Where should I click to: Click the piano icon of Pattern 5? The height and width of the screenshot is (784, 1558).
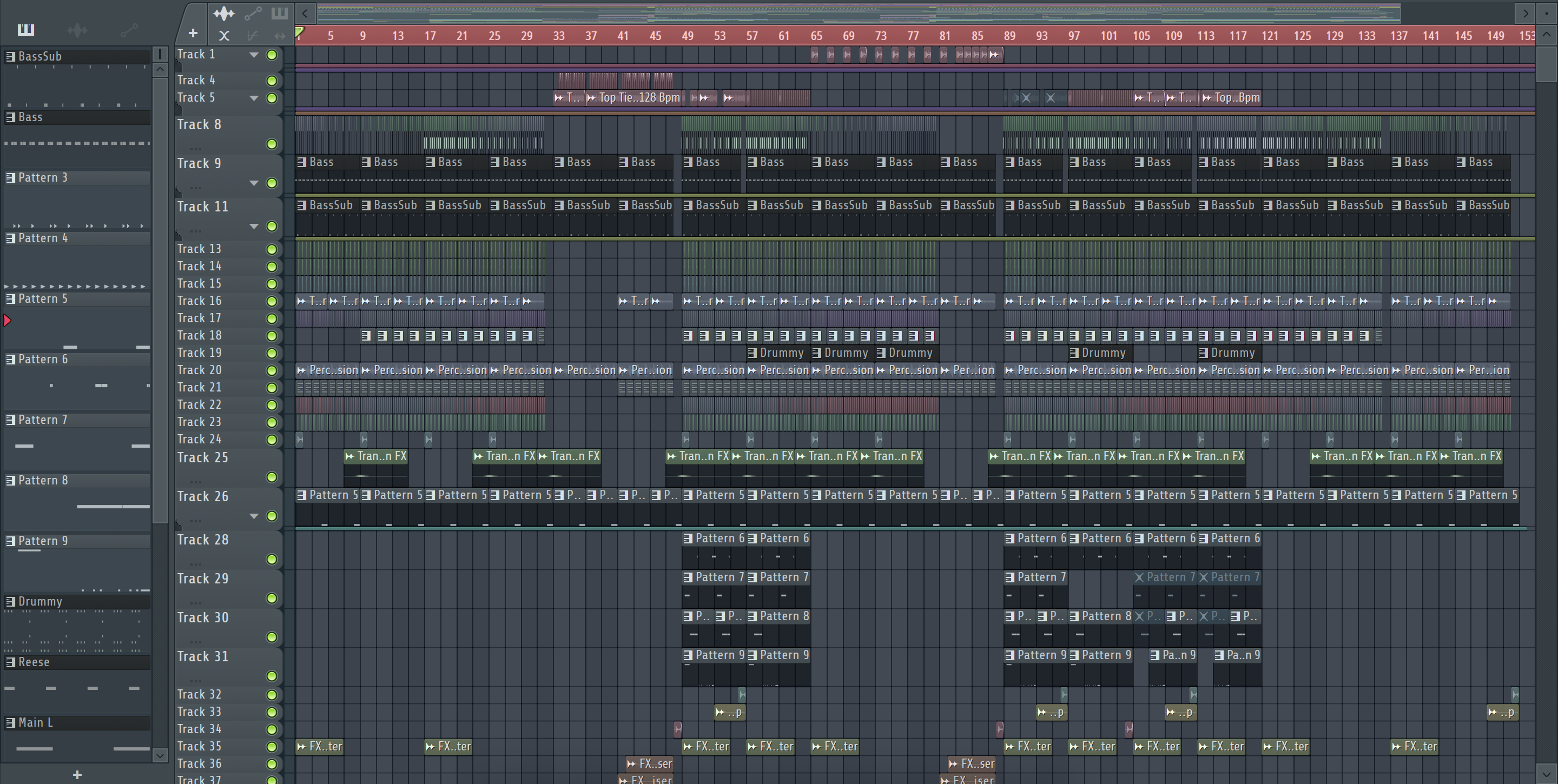pyautogui.click(x=10, y=298)
